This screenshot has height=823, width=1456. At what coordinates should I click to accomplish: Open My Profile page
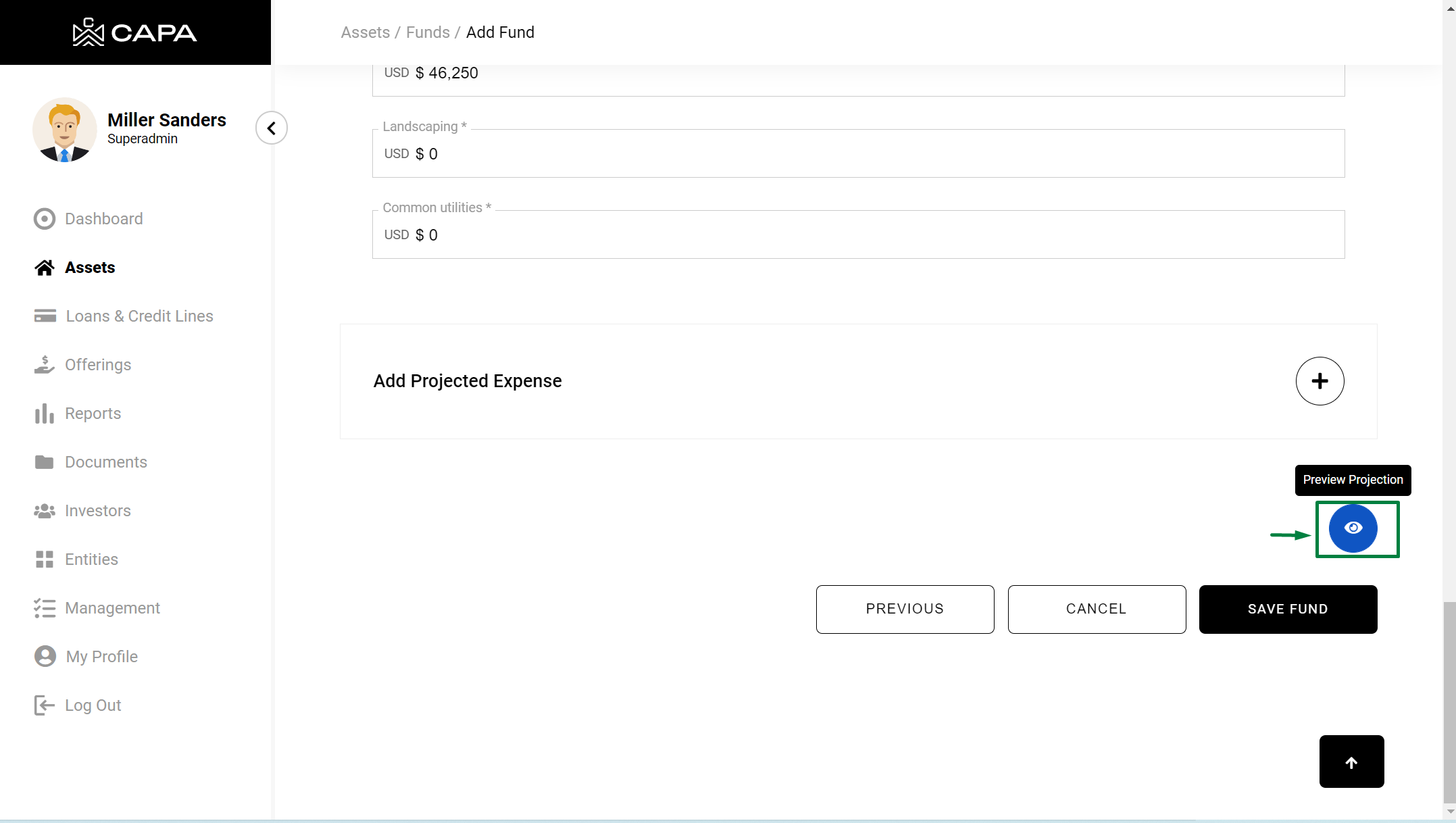101,657
